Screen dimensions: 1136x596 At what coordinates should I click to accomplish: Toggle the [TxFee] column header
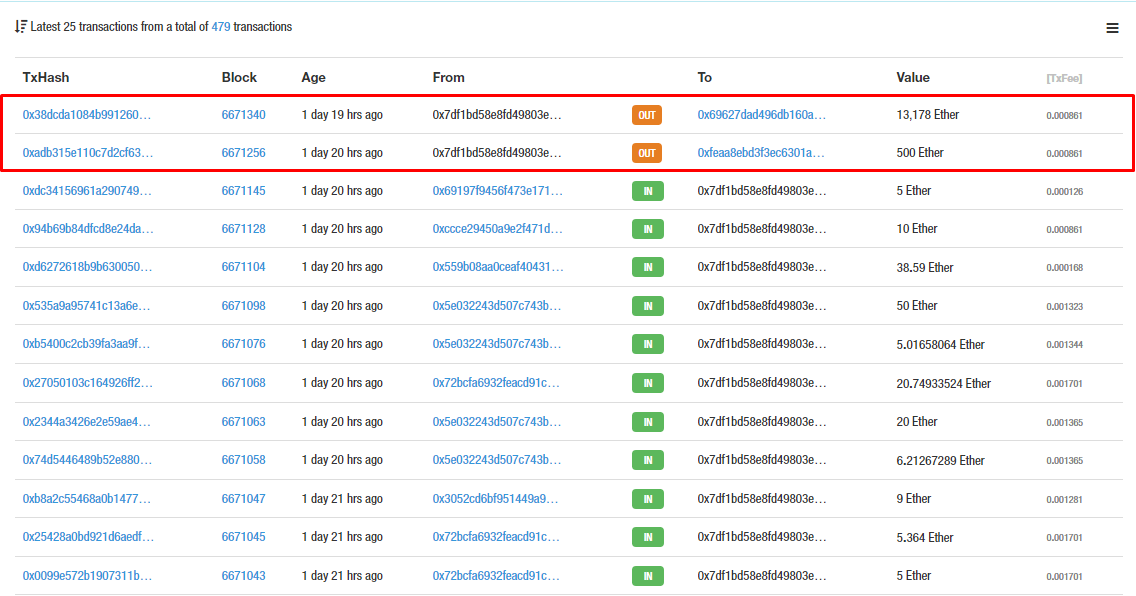pos(1064,78)
